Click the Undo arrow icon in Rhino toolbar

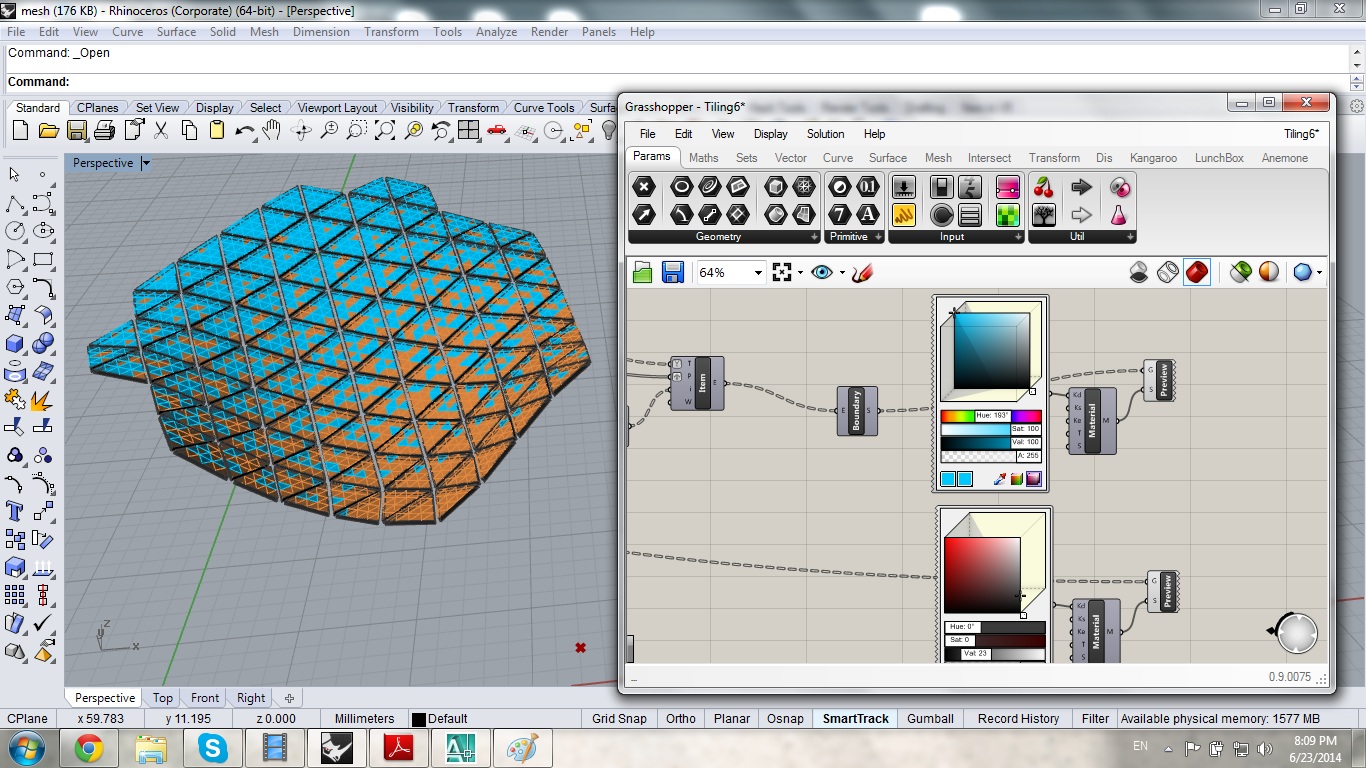pos(244,130)
